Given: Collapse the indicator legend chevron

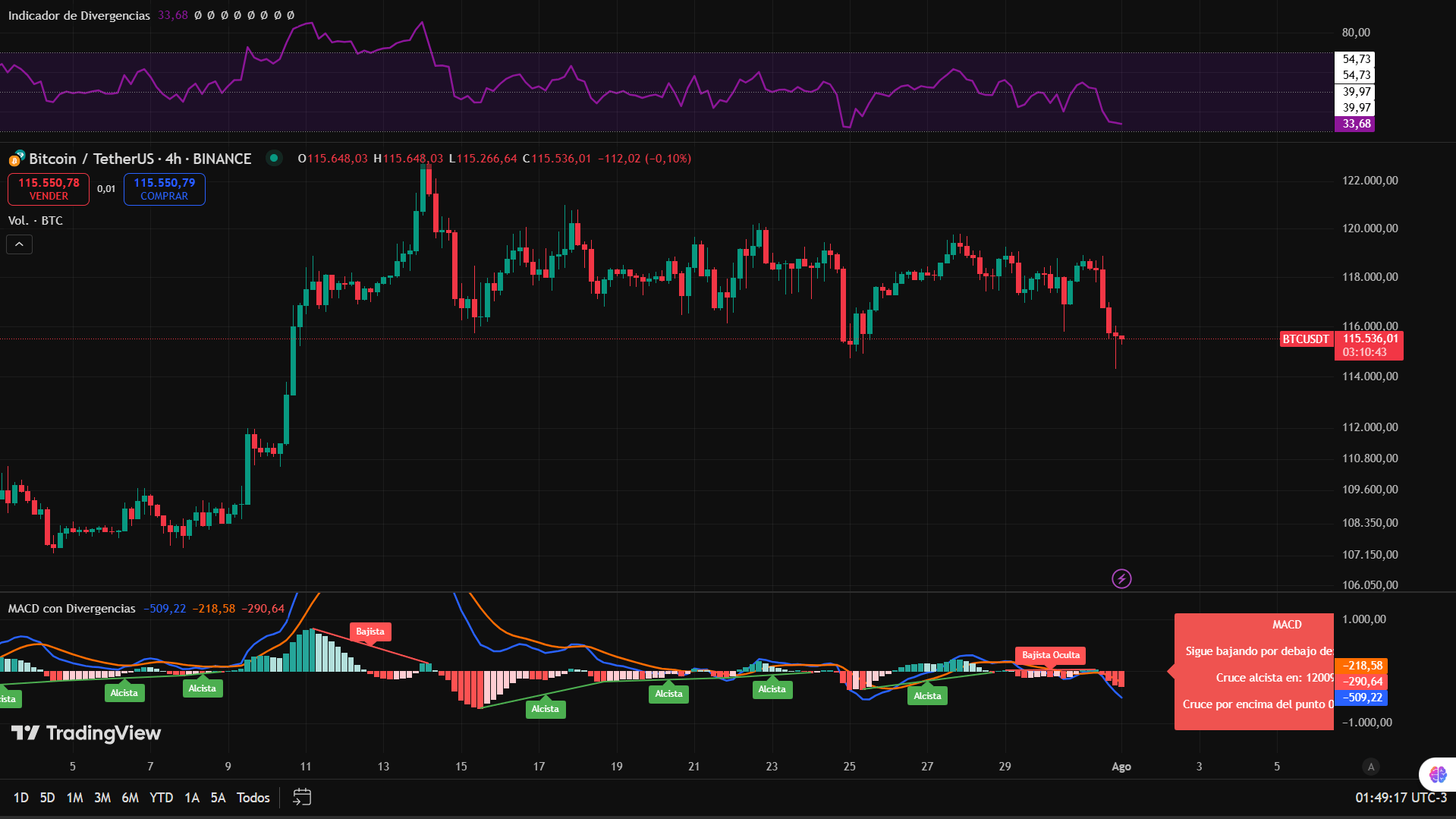Looking at the screenshot, I should (20, 244).
